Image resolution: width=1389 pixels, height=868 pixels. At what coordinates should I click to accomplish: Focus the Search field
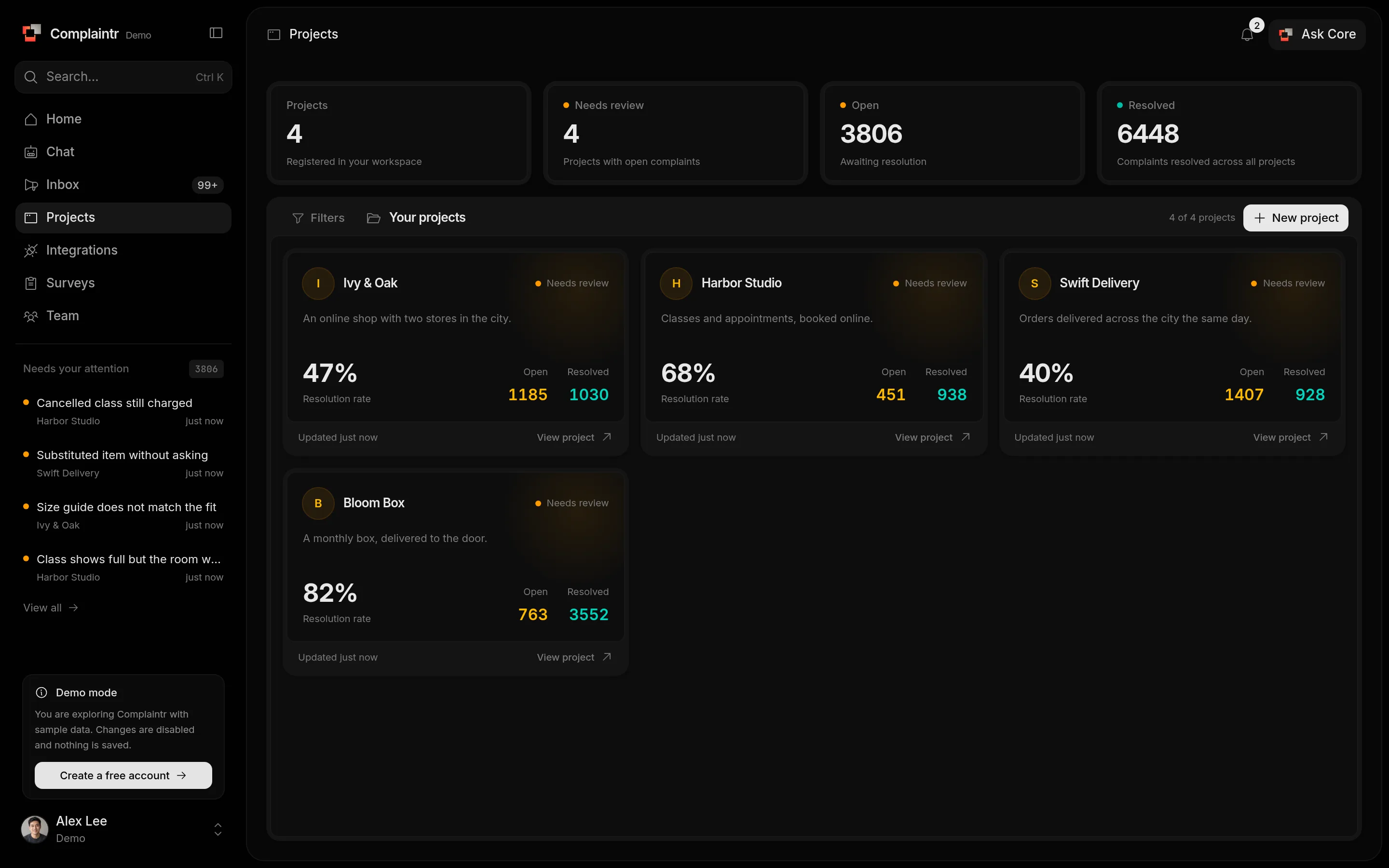[123, 77]
